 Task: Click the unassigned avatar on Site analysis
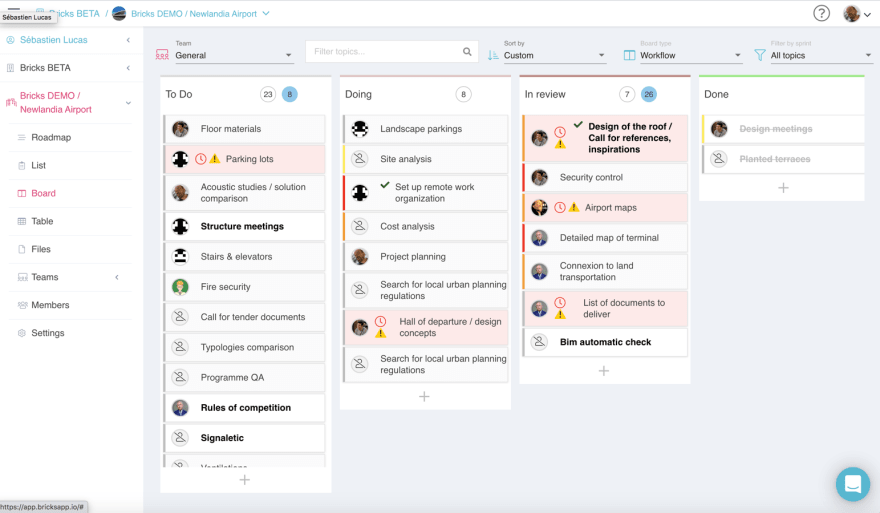click(x=360, y=159)
